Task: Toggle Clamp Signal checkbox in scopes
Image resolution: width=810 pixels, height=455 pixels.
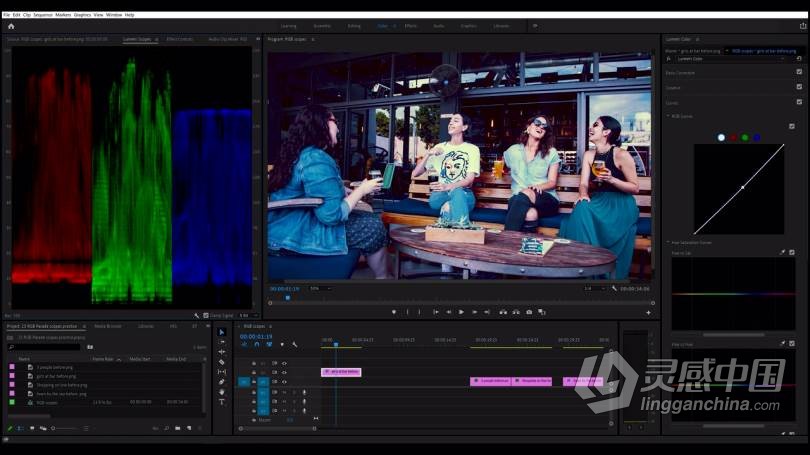Action: (x=206, y=315)
